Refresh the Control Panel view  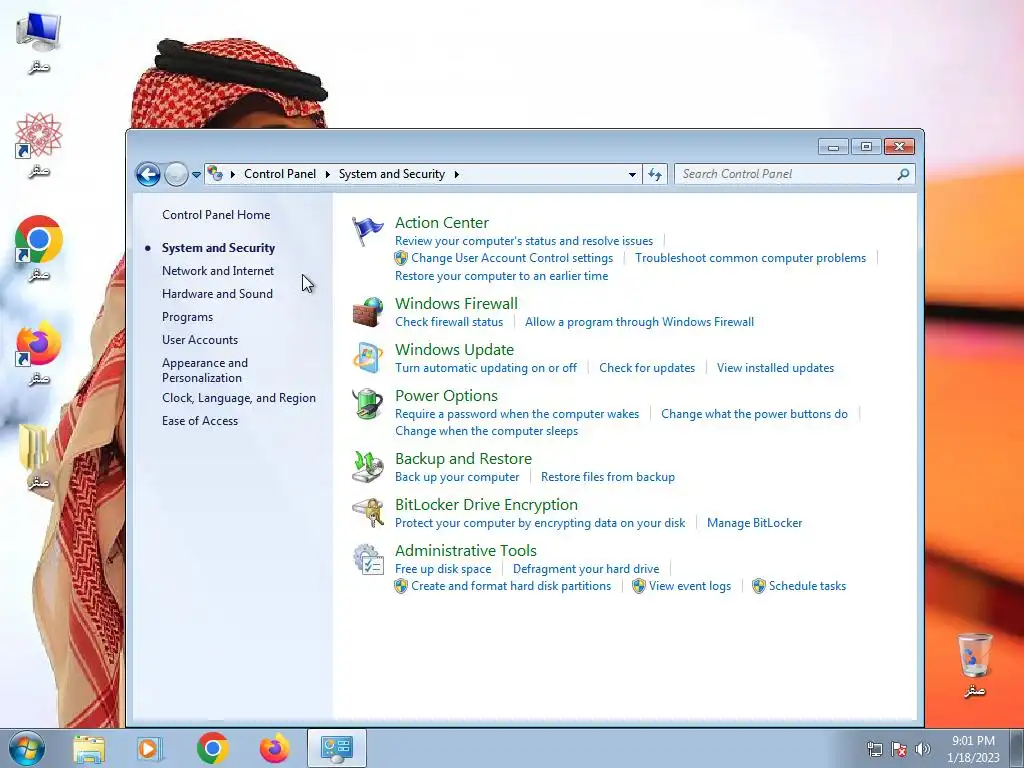(x=655, y=174)
